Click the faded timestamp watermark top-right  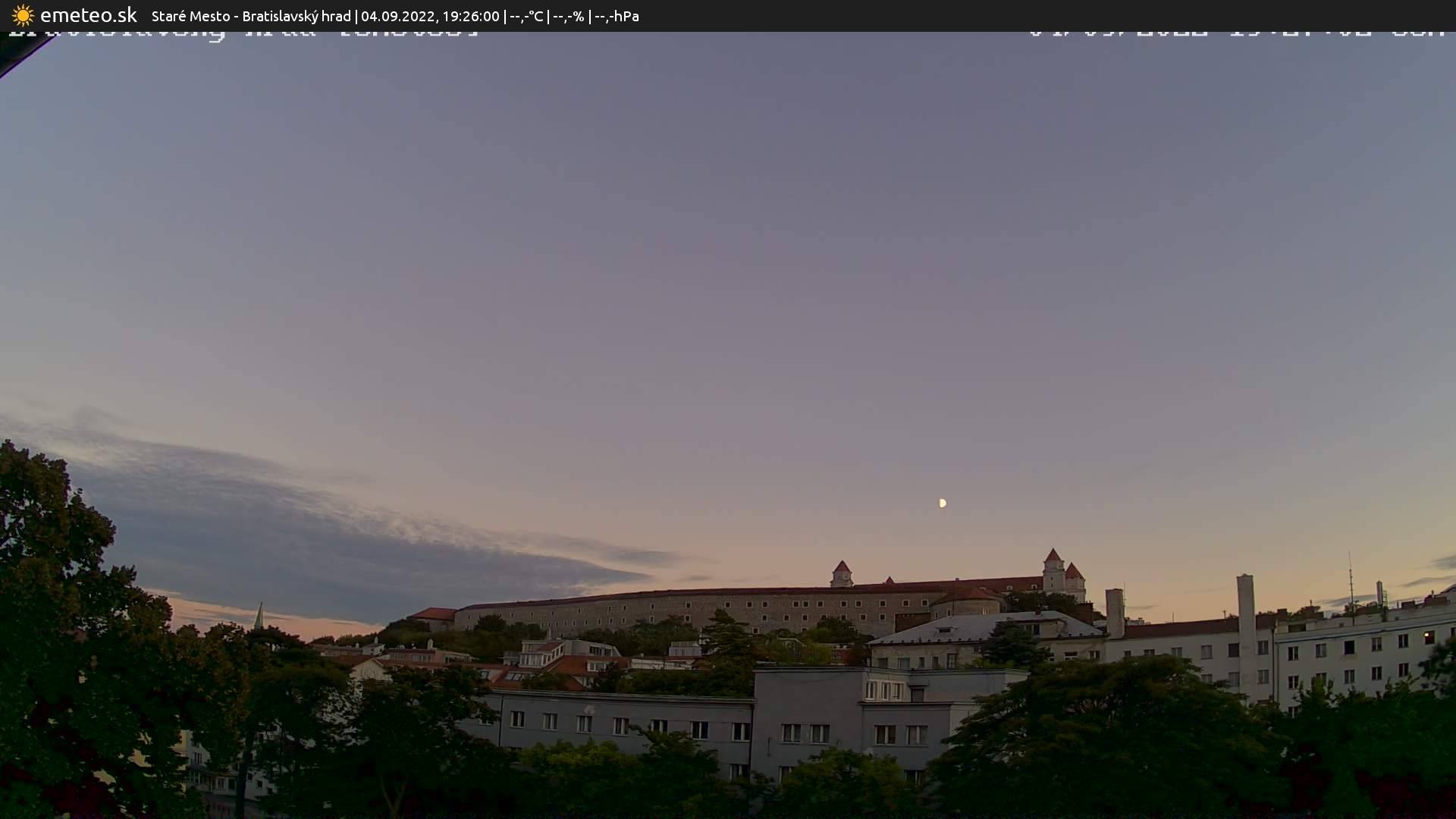click(x=1236, y=32)
